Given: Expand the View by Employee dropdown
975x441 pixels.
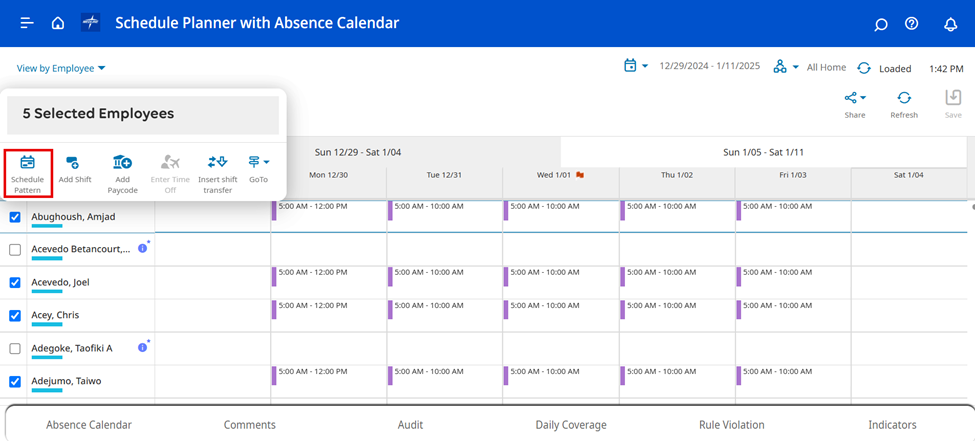Looking at the screenshot, I should point(61,68).
